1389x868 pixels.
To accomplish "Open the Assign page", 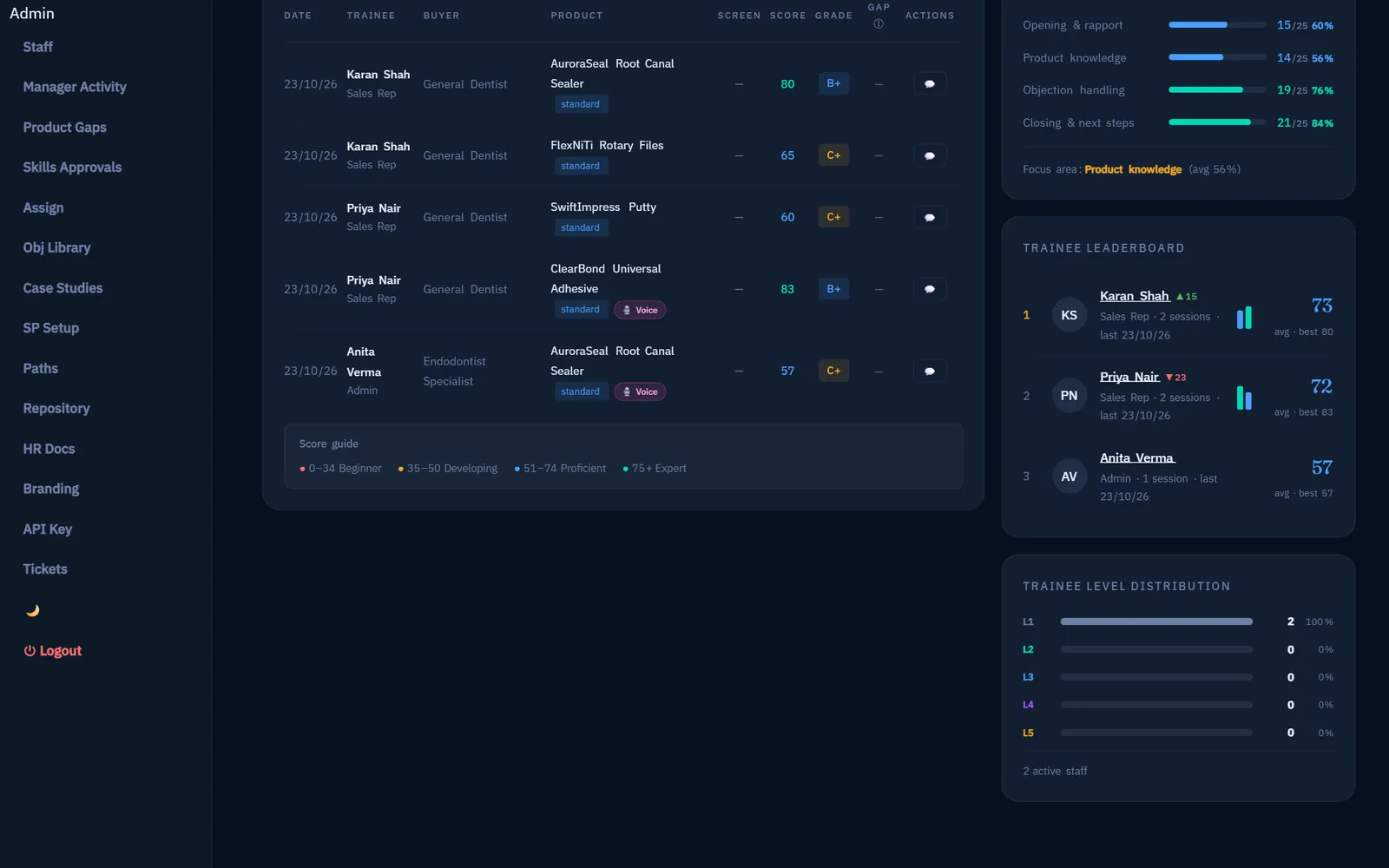I will (x=43, y=208).
